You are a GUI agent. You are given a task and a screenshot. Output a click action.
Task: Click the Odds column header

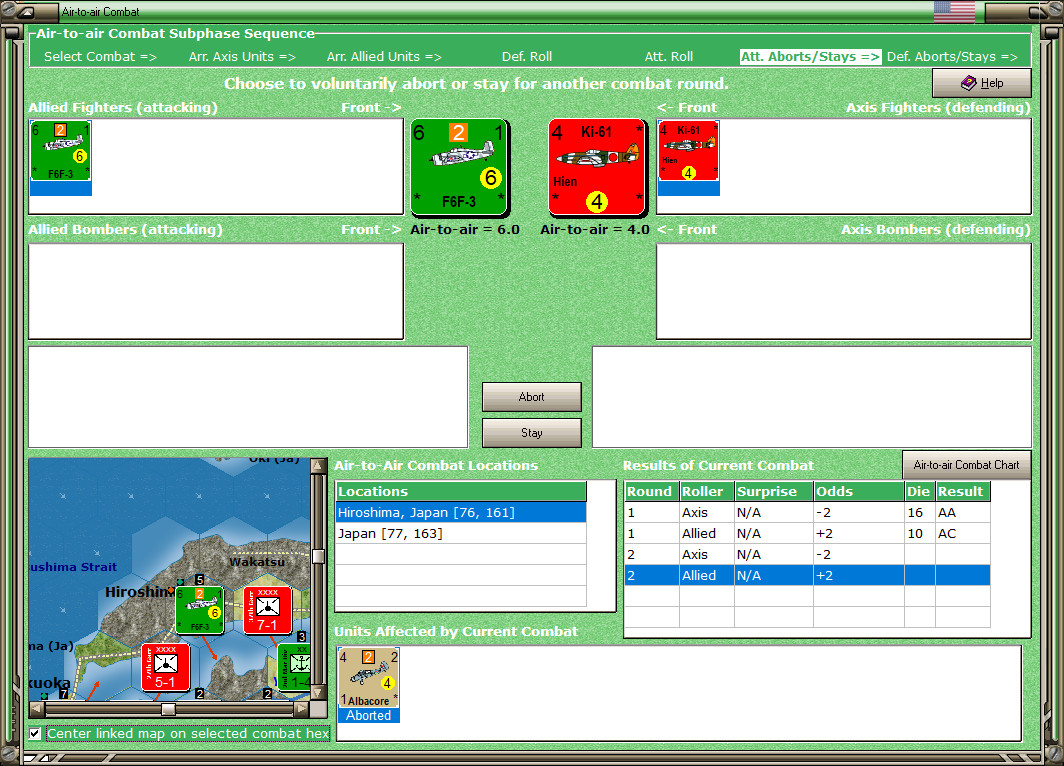click(858, 491)
